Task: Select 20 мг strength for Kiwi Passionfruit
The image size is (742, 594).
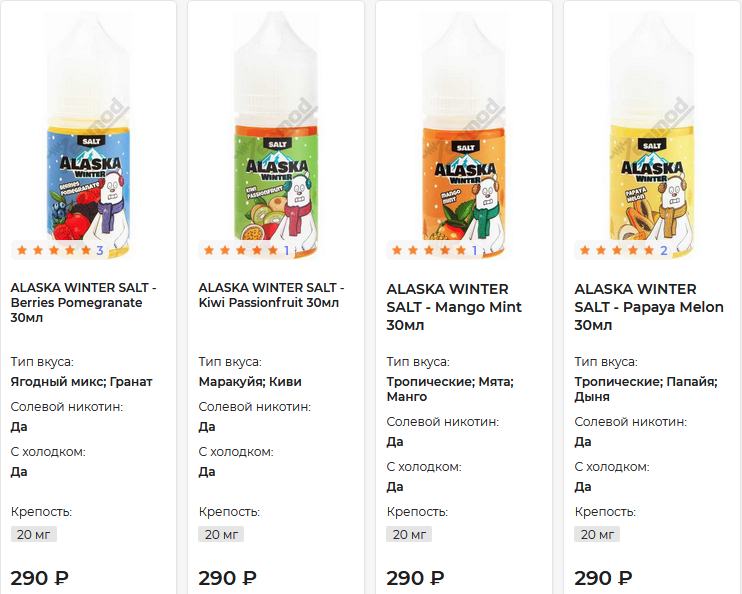Action: 221,534
